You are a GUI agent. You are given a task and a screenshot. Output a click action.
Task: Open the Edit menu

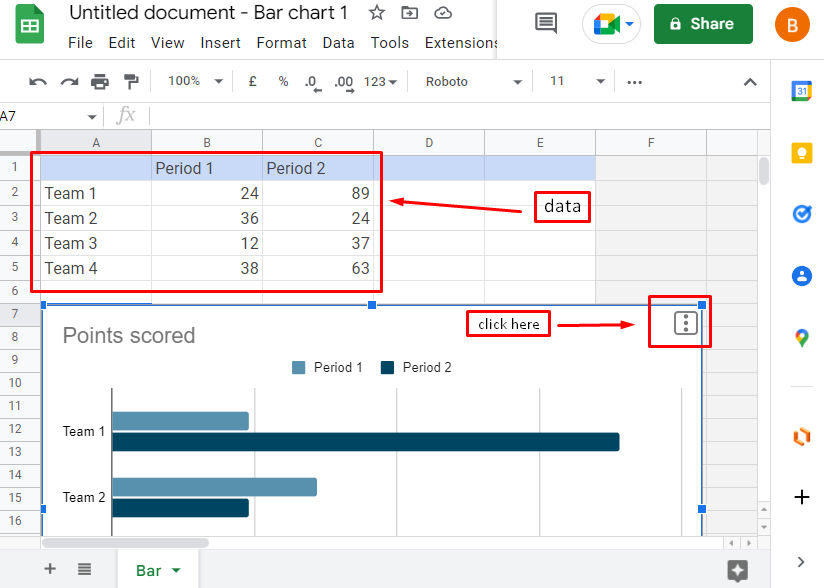(x=122, y=43)
